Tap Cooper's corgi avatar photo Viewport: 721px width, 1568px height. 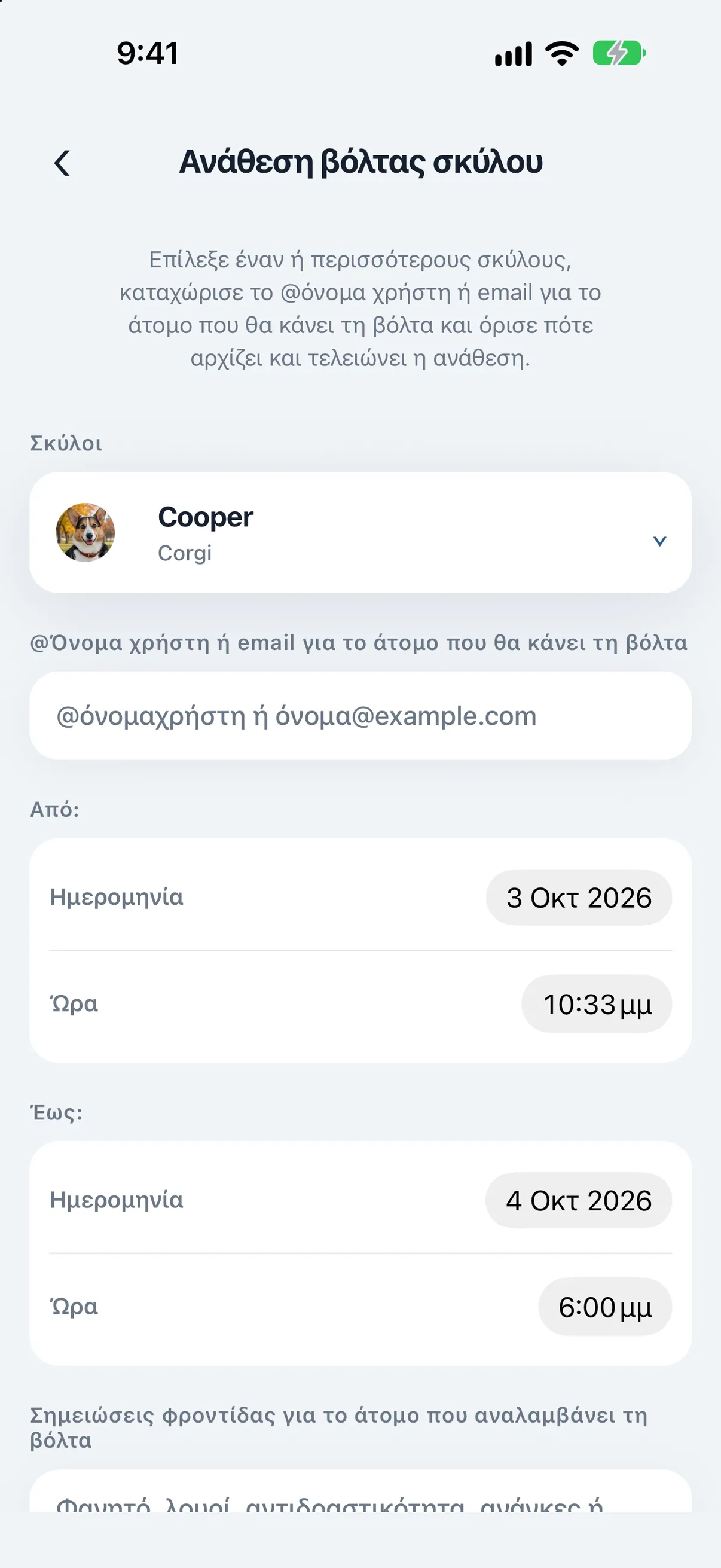(x=85, y=533)
